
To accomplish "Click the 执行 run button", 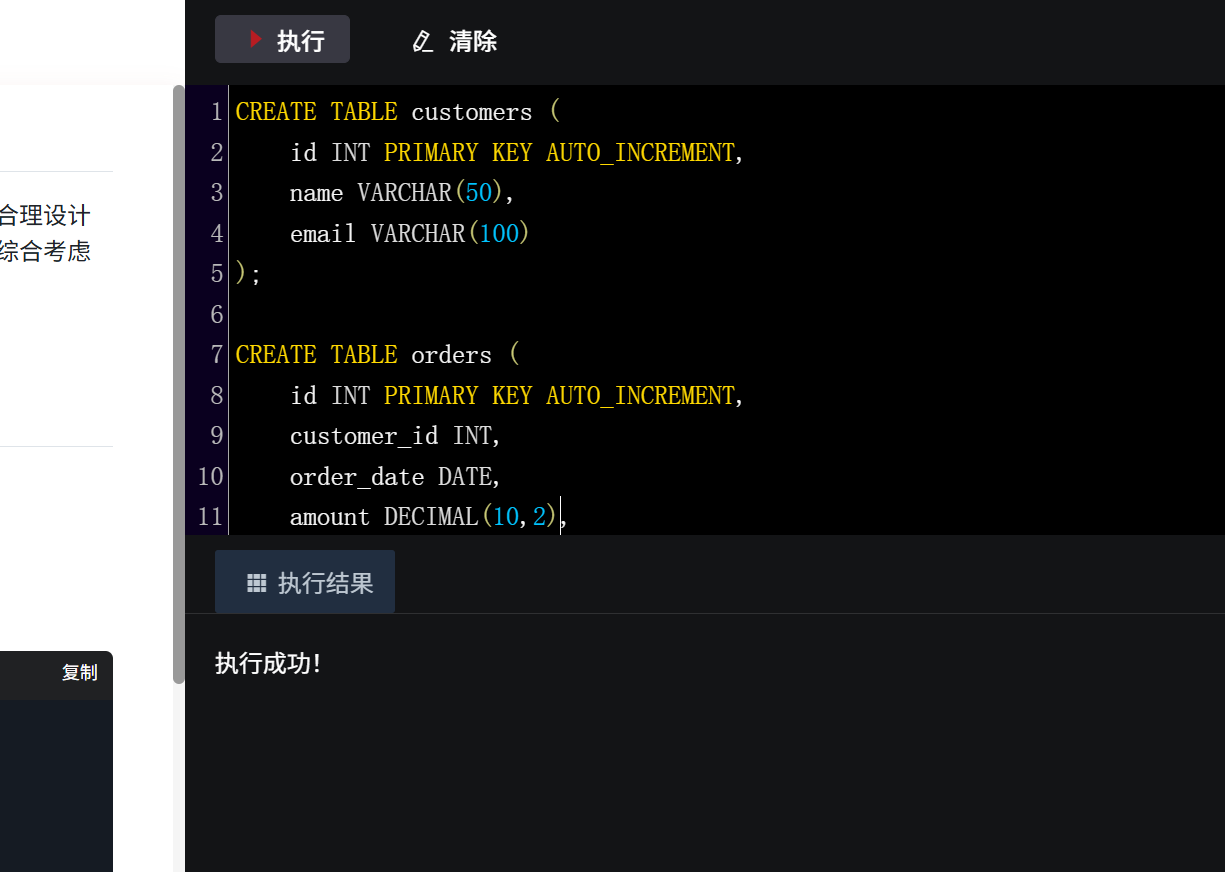I will pyautogui.click(x=282, y=39).
